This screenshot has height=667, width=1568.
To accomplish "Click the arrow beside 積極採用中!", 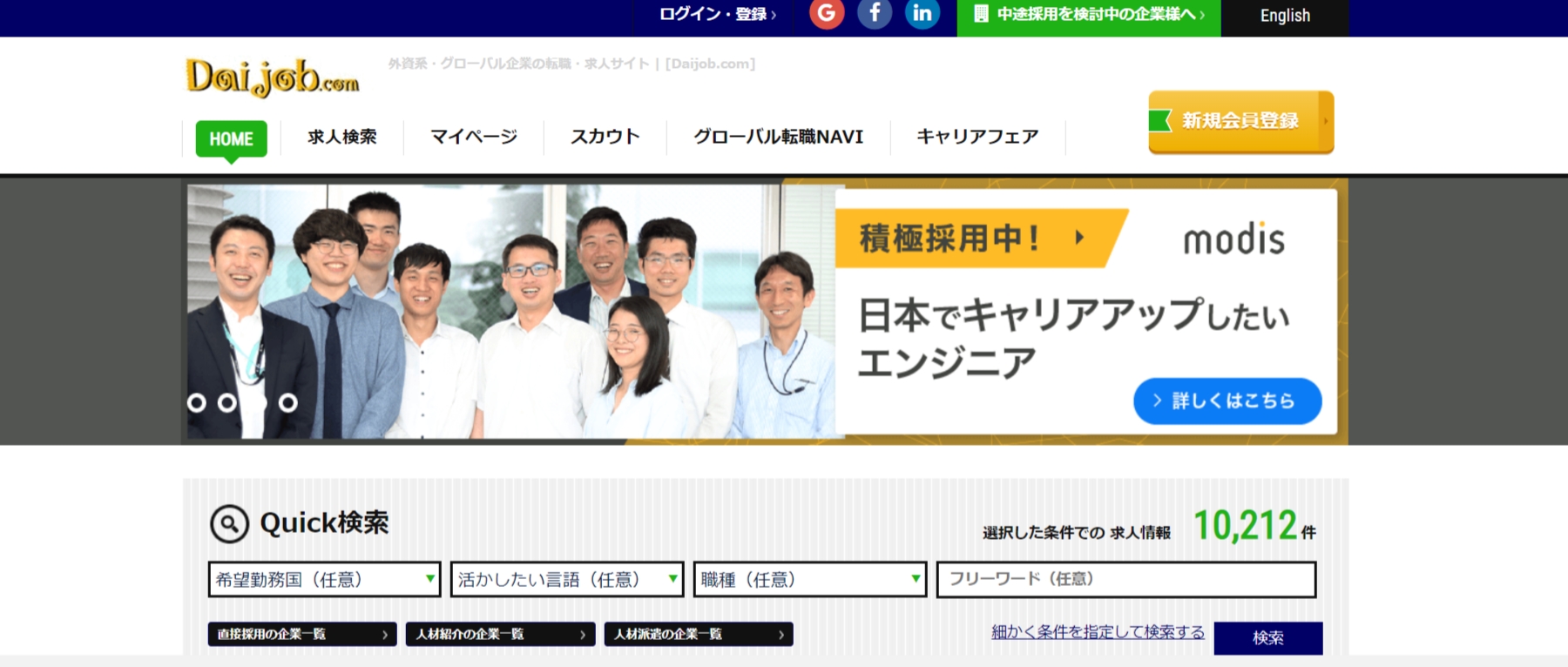I will [1079, 237].
